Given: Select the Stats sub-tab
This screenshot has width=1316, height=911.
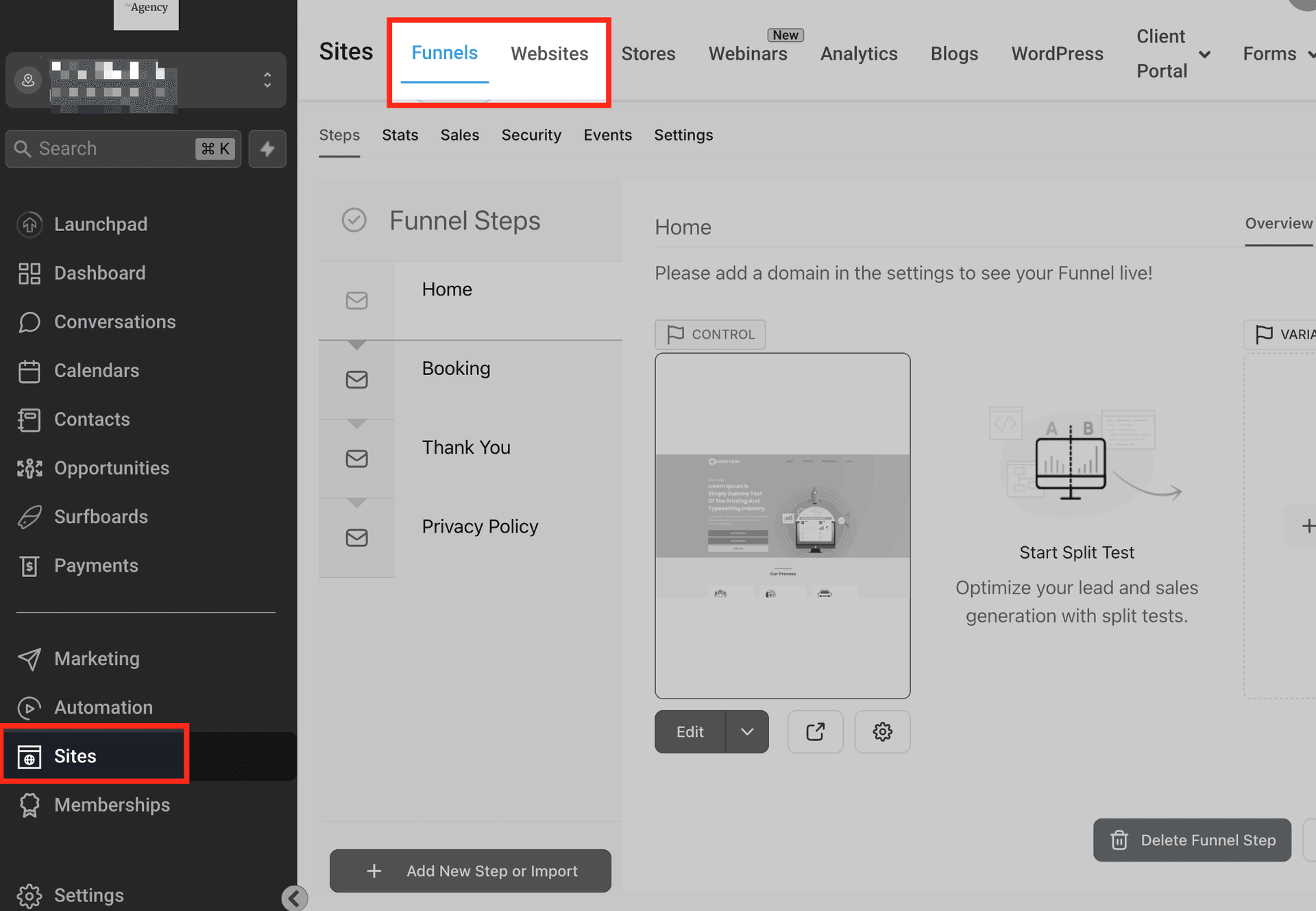Looking at the screenshot, I should tap(400, 134).
